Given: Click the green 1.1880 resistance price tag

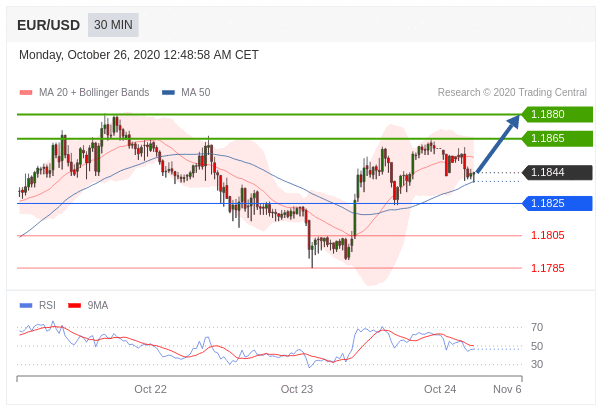Looking at the screenshot, I should (x=557, y=114).
